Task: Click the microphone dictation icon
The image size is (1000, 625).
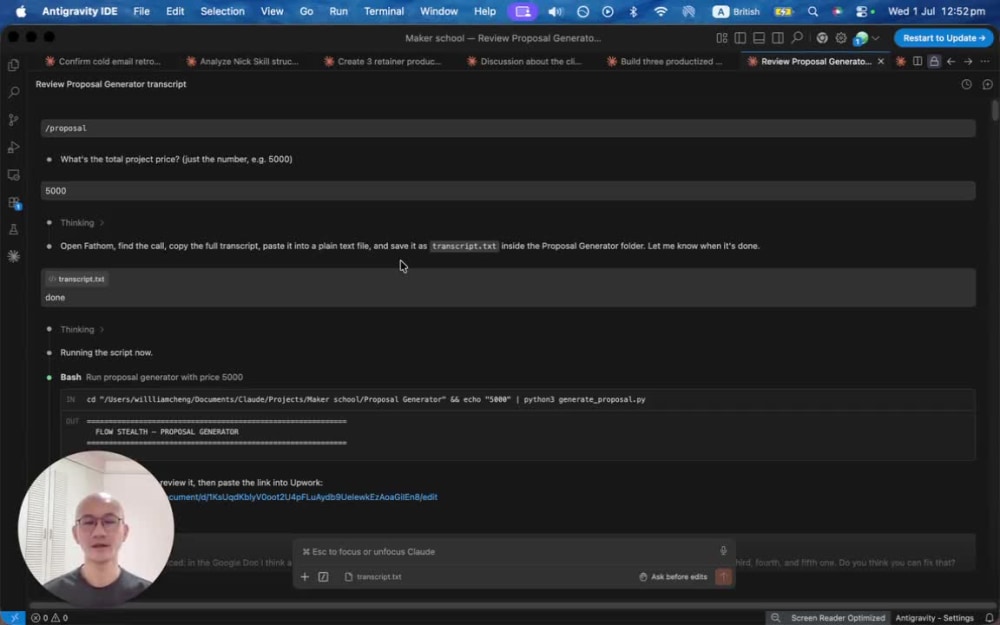Action: point(723,551)
